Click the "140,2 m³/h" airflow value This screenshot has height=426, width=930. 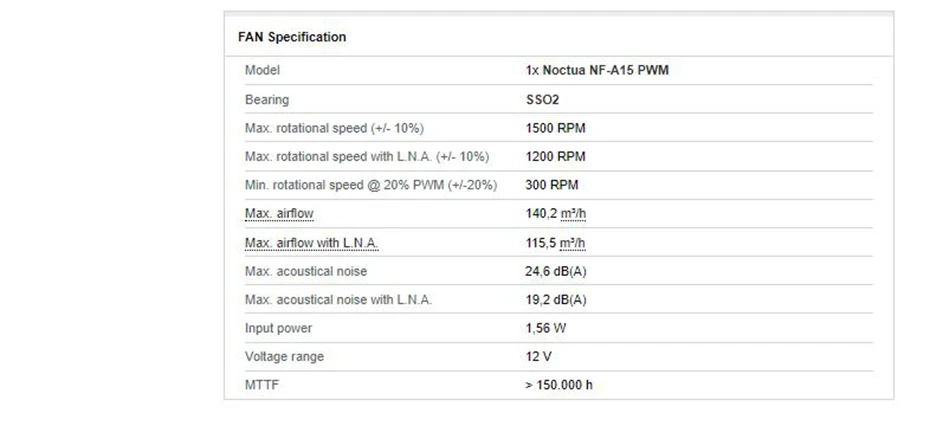(555, 214)
